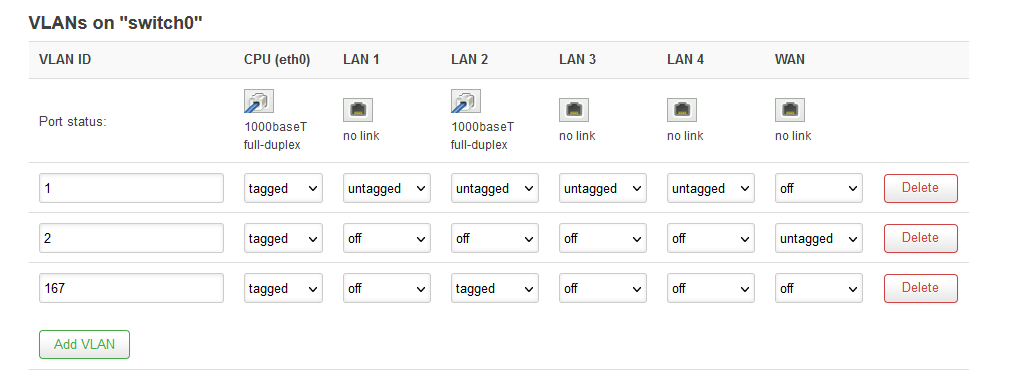Click the WAN port status icon
The height and width of the screenshot is (370, 1033).
(790, 109)
